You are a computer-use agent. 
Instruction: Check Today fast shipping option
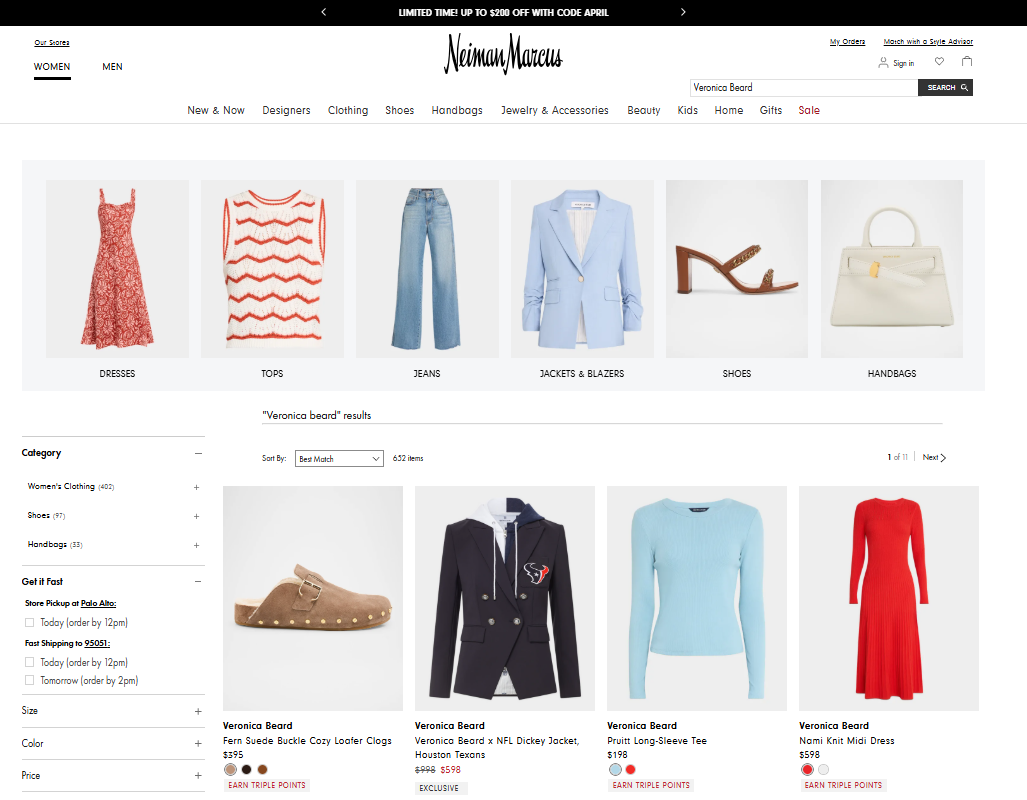(x=30, y=662)
